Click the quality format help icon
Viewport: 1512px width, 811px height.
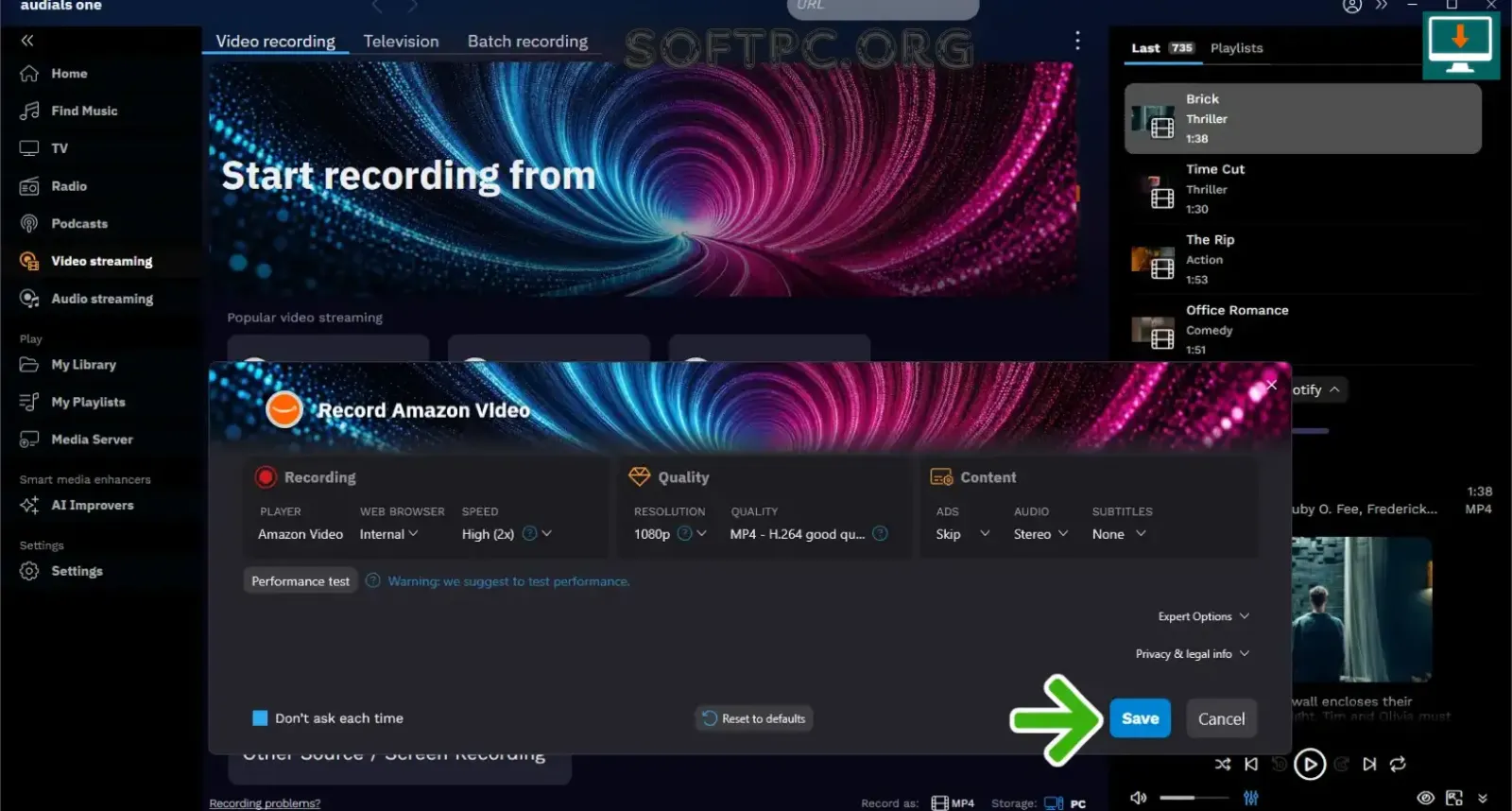880,533
